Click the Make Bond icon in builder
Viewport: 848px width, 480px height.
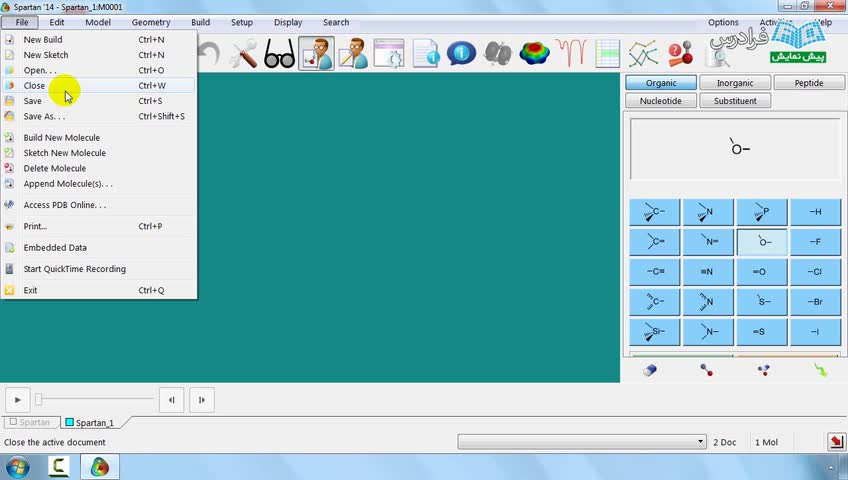[706, 370]
